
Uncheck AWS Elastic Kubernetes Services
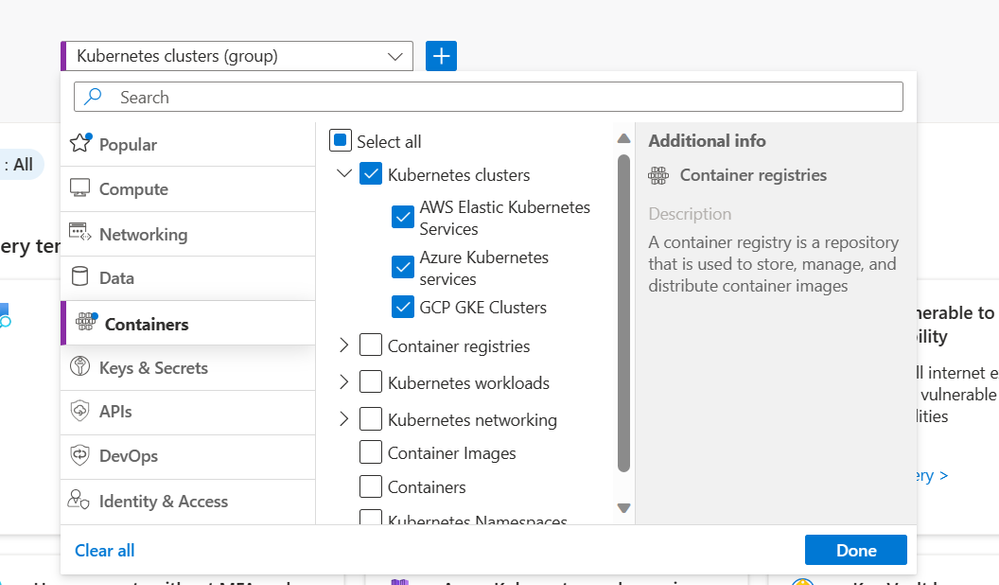point(403,217)
